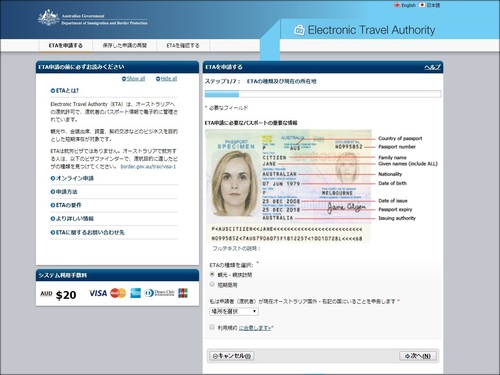Tick the terms of use agreement checkbox
This screenshot has height=375, width=500.
click(212, 327)
